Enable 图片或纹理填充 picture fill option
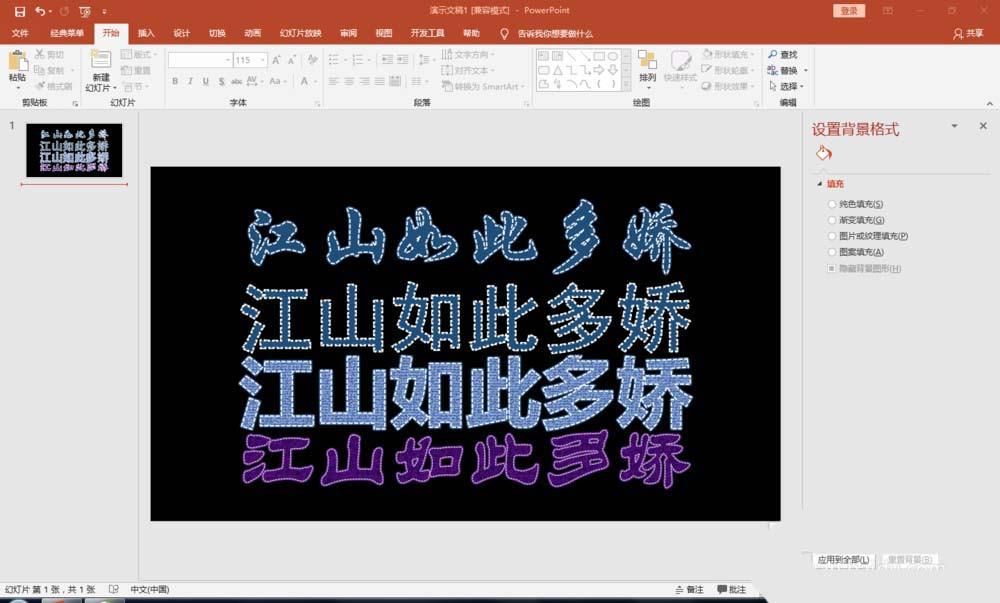This screenshot has width=1000, height=603. click(x=832, y=235)
